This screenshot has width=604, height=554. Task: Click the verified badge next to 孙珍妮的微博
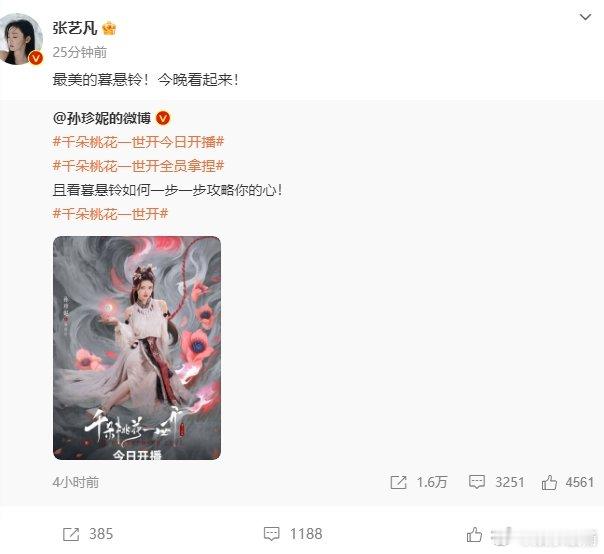163,118
